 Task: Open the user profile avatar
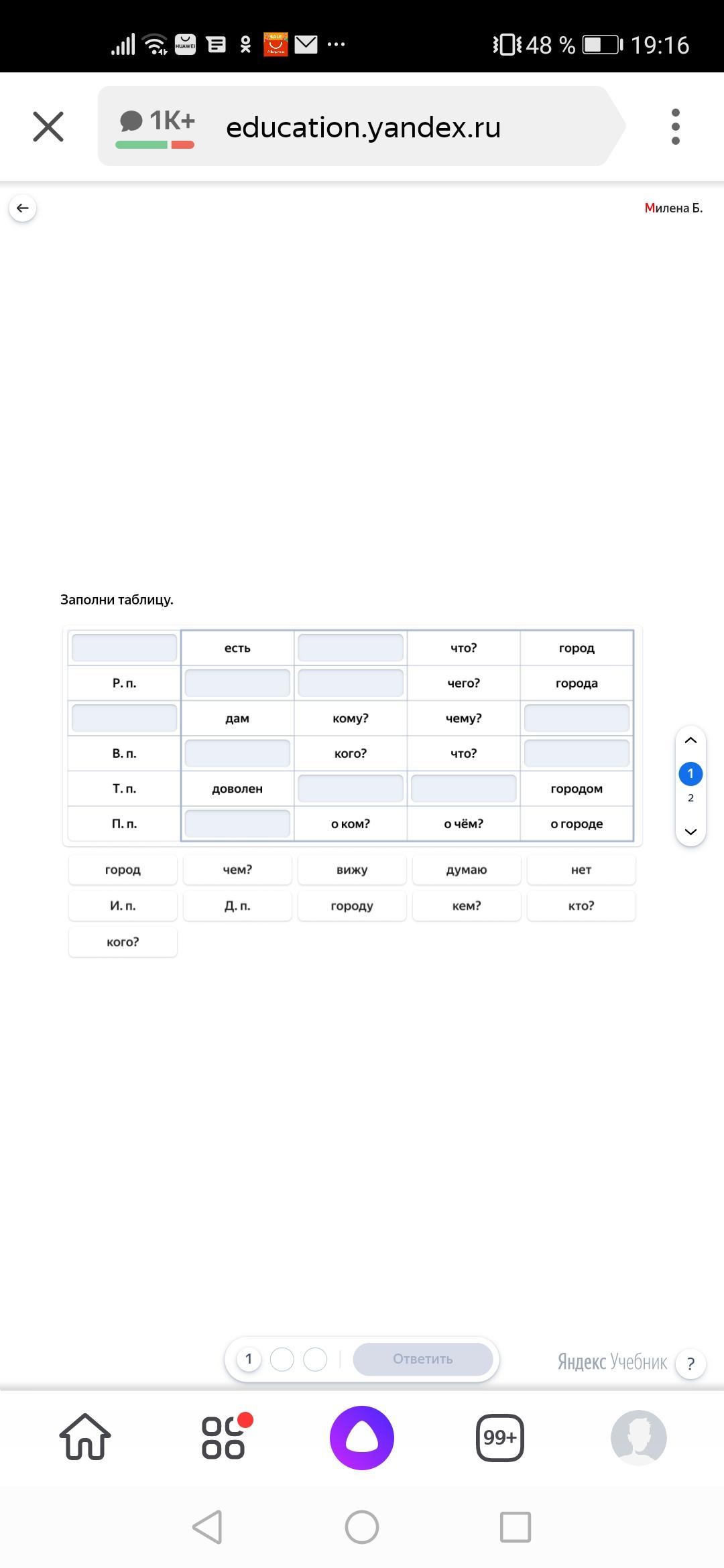(638, 1438)
